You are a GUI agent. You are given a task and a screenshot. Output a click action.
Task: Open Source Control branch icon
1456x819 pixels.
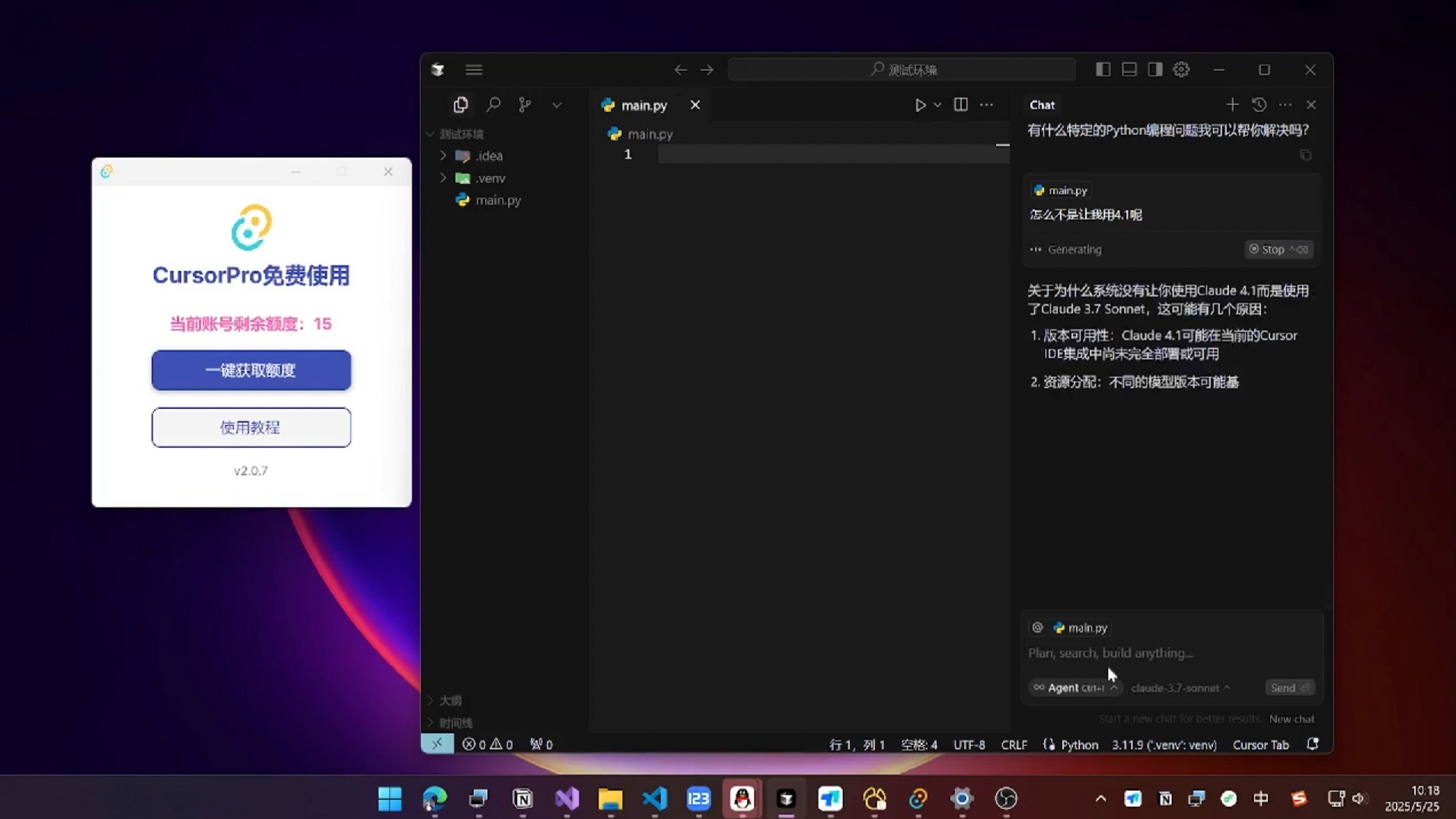525,104
